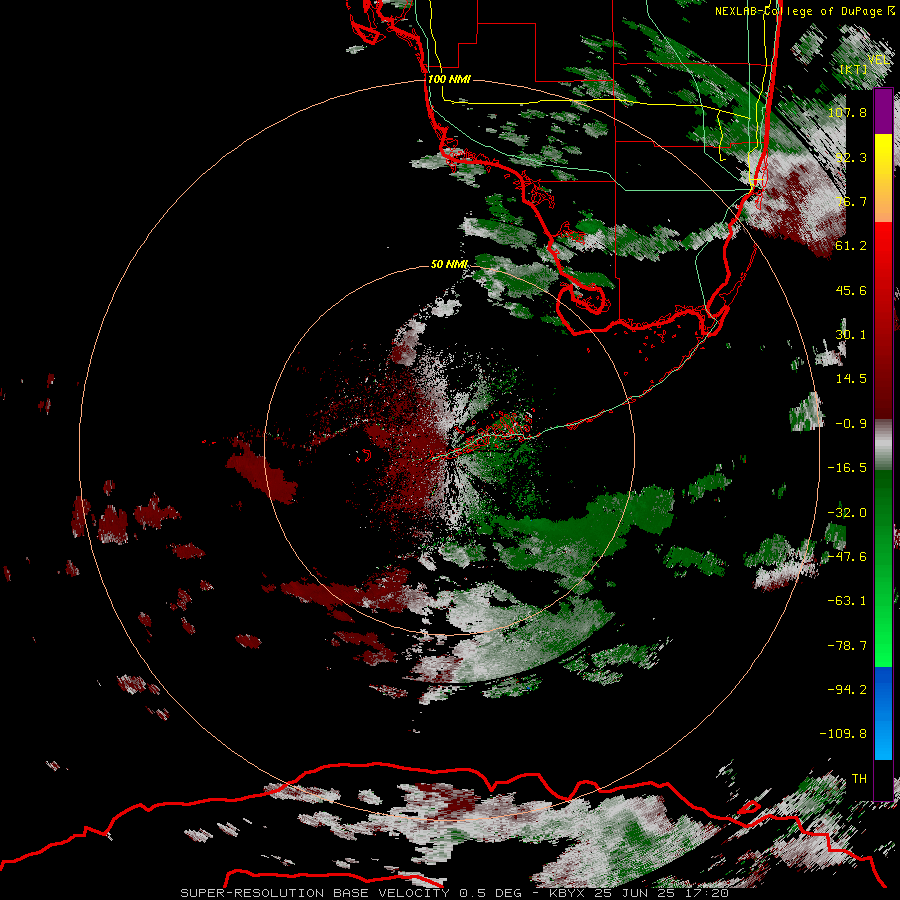Screen dimensions: 900x900
Task: Click the 76.7 legend value
Action: pyautogui.click(x=851, y=201)
